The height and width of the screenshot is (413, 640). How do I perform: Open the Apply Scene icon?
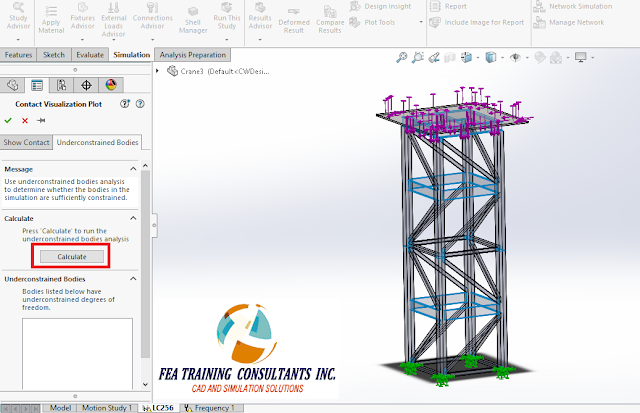pos(556,57)
